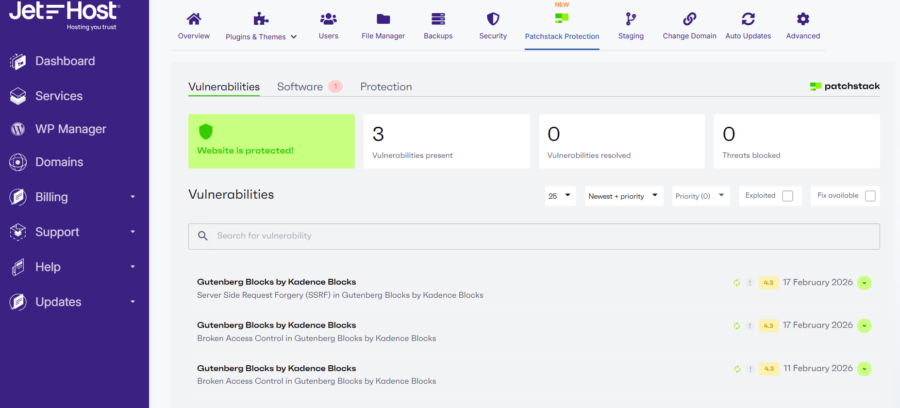Click the WP Manager WordPress icon

pyautogui.click(x=18, y=129)
